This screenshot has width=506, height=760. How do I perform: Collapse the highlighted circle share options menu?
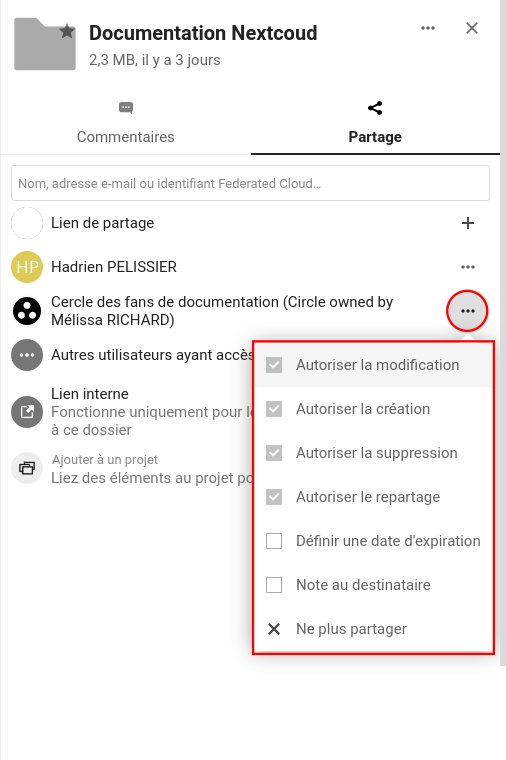pyautogui.click(x=468, y=311)
